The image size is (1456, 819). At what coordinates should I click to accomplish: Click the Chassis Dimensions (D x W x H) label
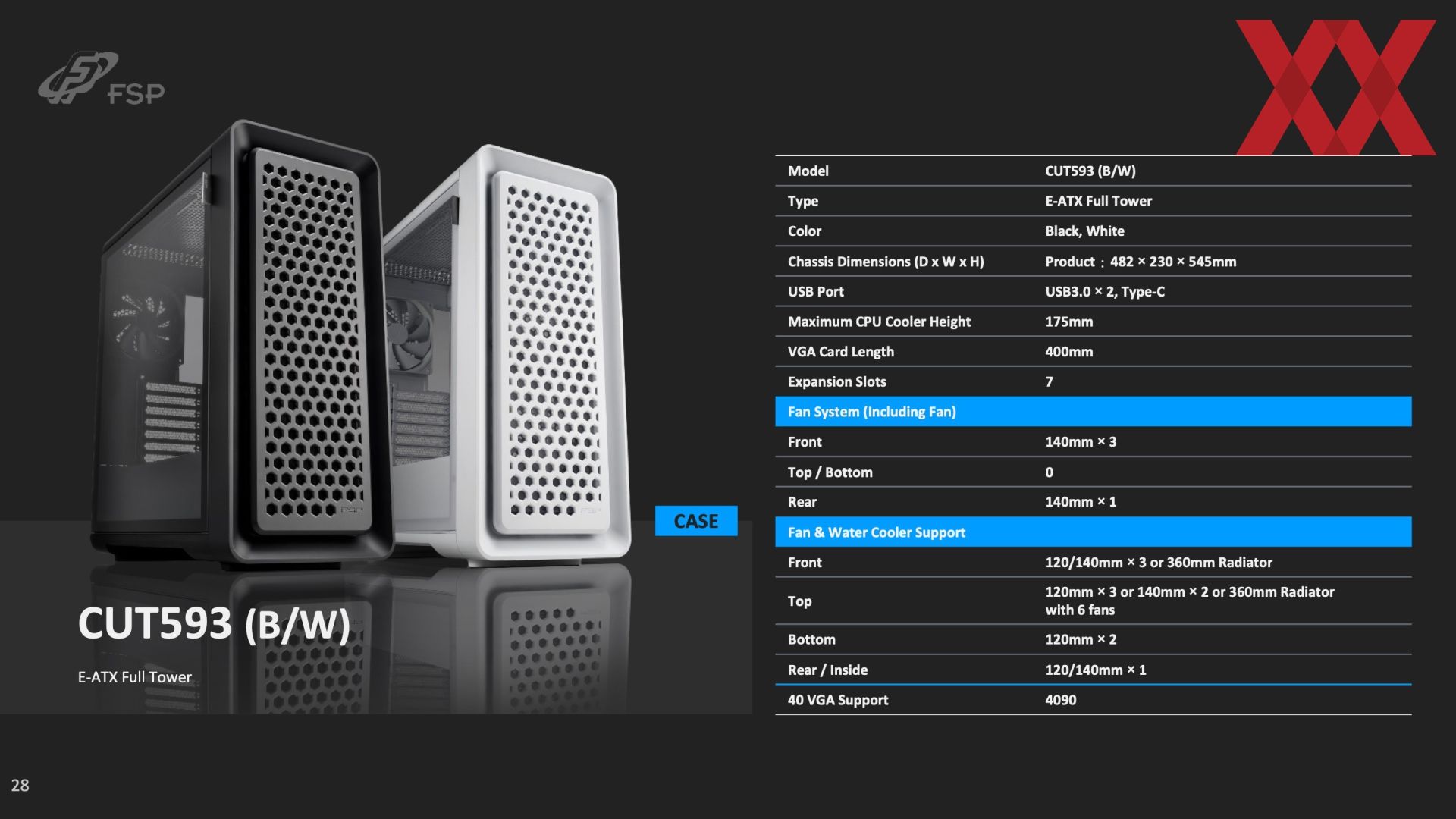[886, 262]
